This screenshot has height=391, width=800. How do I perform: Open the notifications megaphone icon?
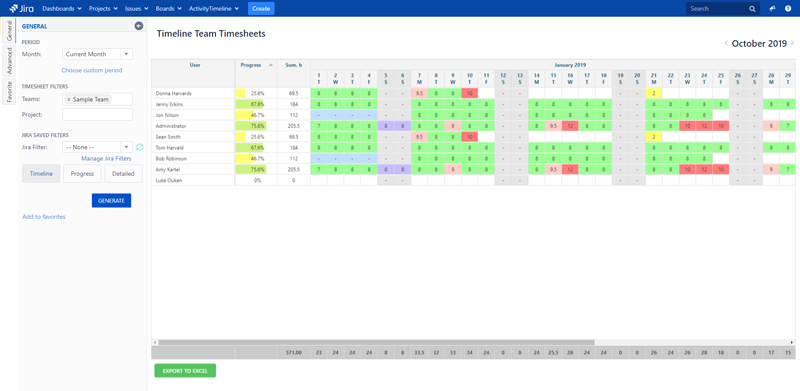pos(773,9)
